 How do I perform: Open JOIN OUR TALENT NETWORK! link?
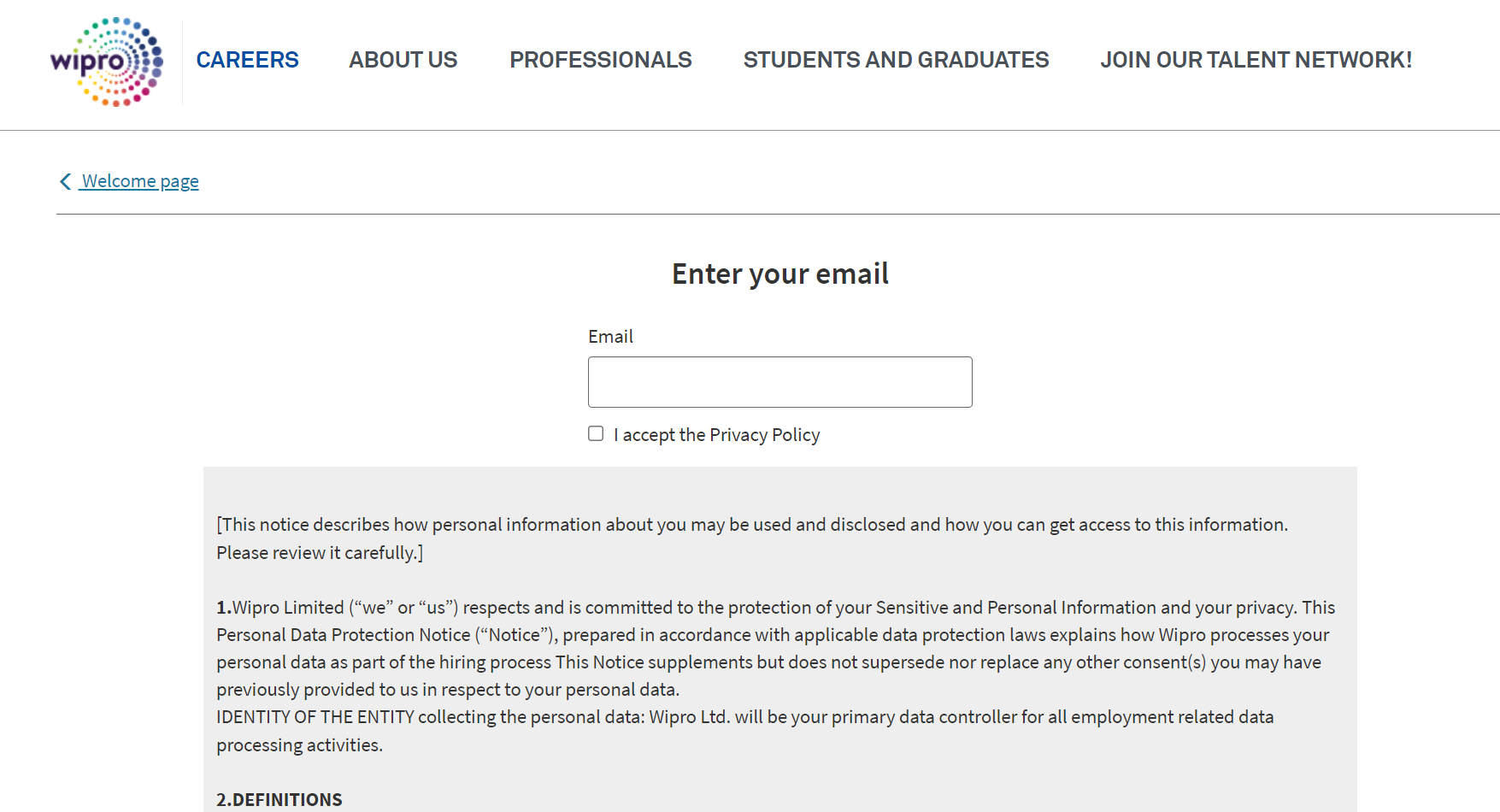pyautogui.click(x=1256, y=60)
